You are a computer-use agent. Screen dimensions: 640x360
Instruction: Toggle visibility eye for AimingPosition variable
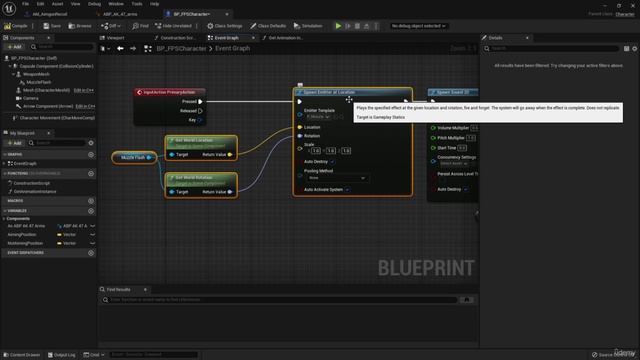tap(93, 235)
